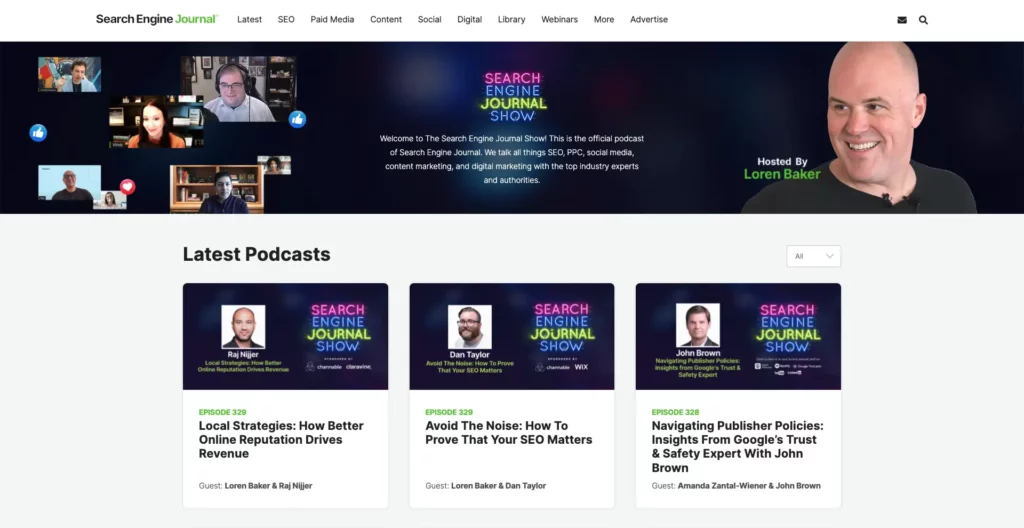Expand the More menu

click(604, 20)
